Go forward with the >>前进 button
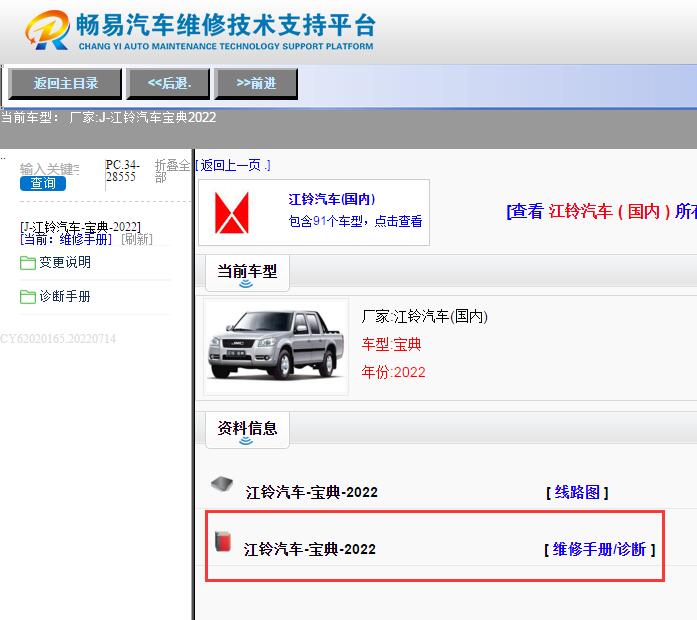This screenshot has height=620, width=697. 256,83
